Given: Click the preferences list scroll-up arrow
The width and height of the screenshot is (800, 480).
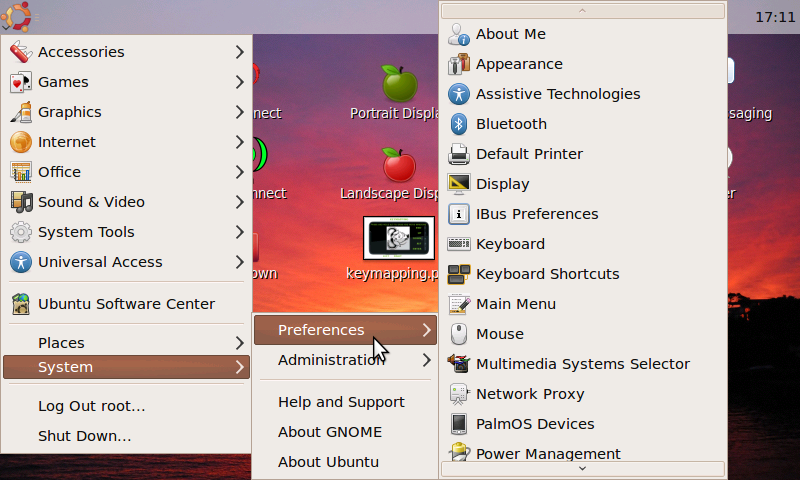Looking at the screenshot, I should (x=582, y=11).
